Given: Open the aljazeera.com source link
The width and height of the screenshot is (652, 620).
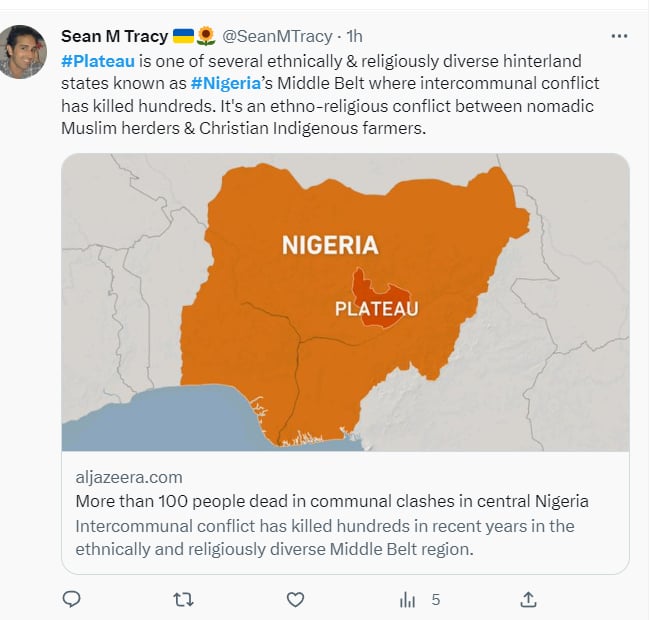Looking at the screenshot, I should tap(129, 477).
